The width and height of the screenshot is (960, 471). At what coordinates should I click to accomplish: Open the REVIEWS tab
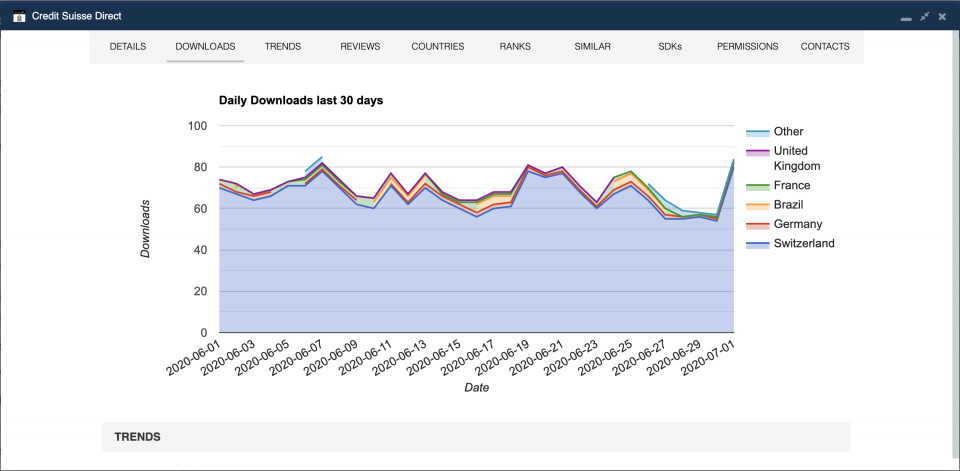[x=360, y=47]
